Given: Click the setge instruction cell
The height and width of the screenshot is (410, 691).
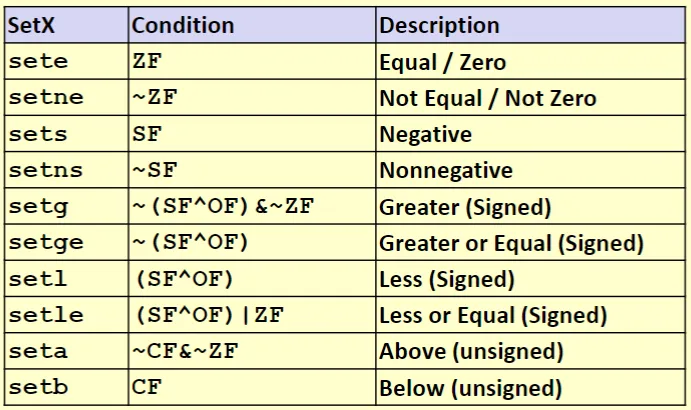Looking at the screenshot, I should pyautogui.click(x=45, y=243).
